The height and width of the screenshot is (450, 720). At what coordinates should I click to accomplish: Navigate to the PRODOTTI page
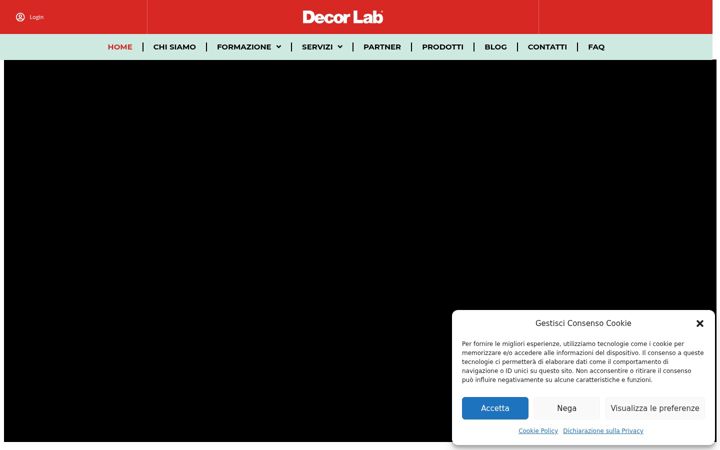pos(443,47)
